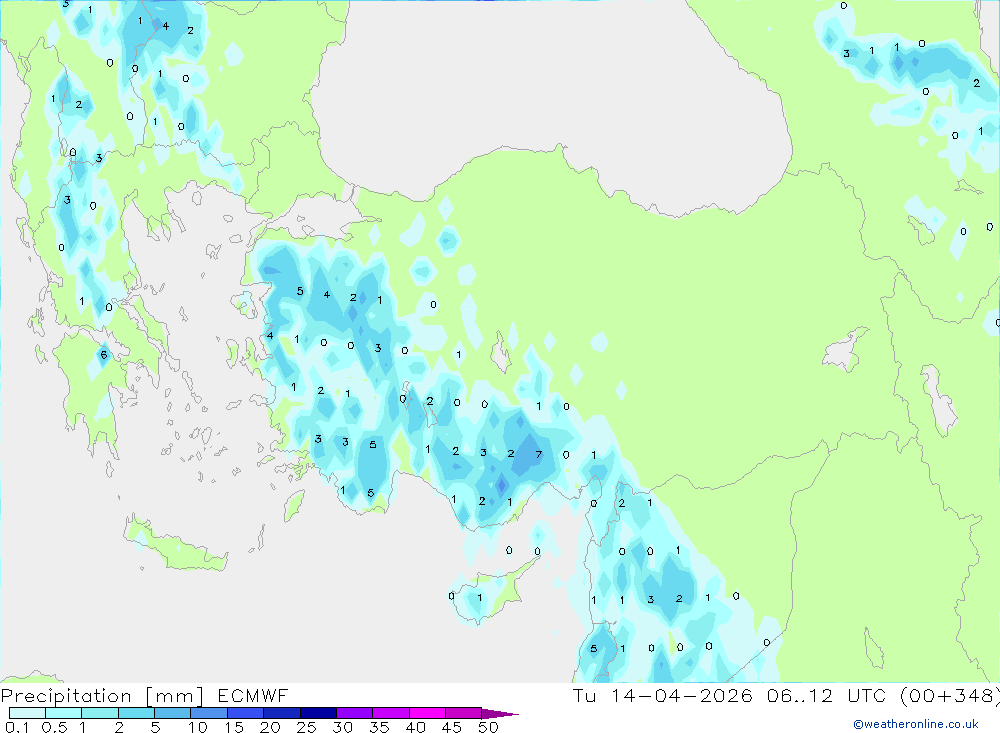Click the '30' legend scale label

(342, 727)
